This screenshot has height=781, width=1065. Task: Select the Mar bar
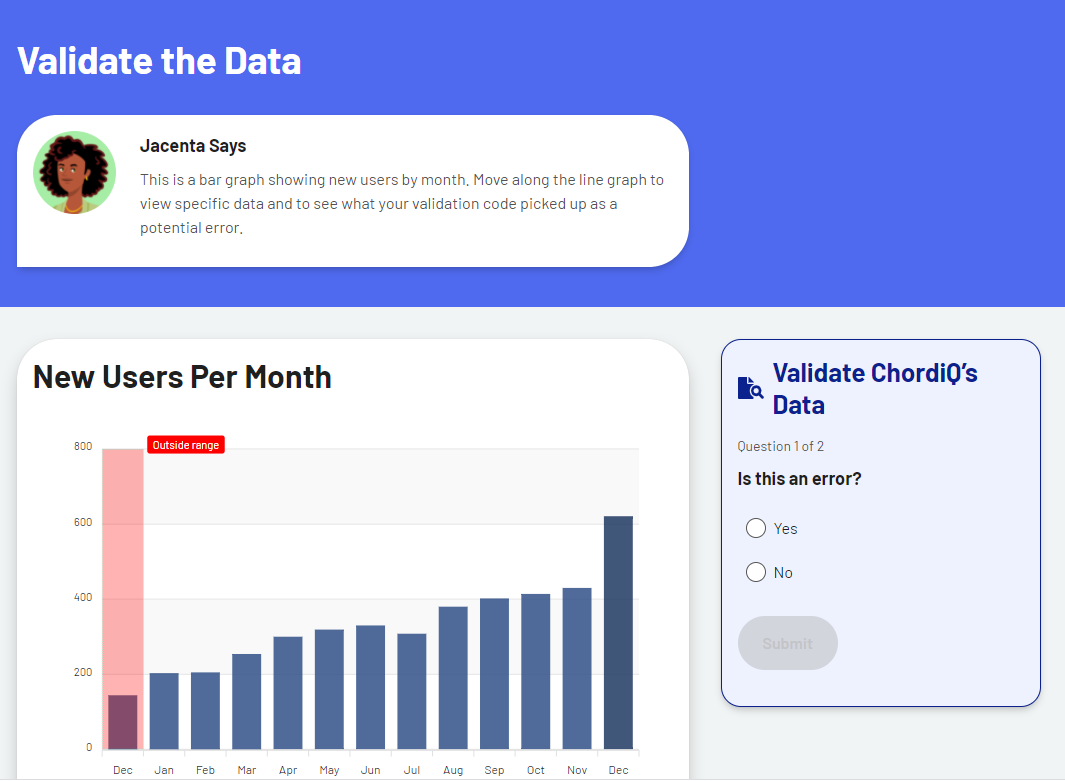[x=247, y=702]
